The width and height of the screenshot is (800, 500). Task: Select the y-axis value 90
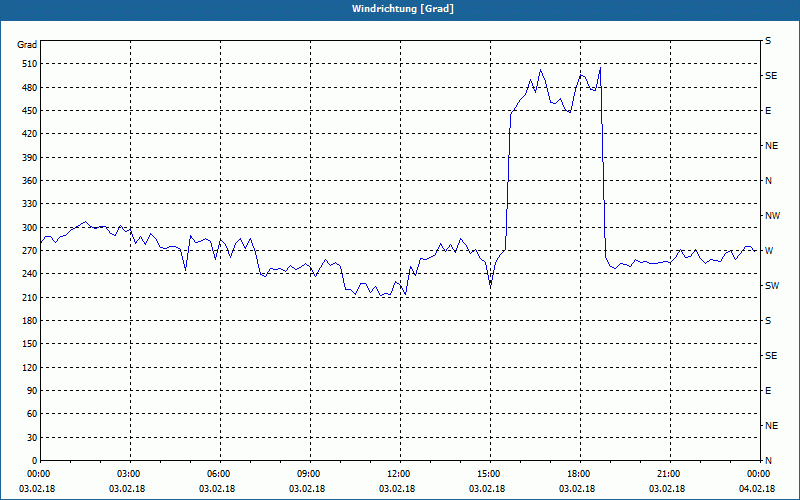(x=32, y=391)
